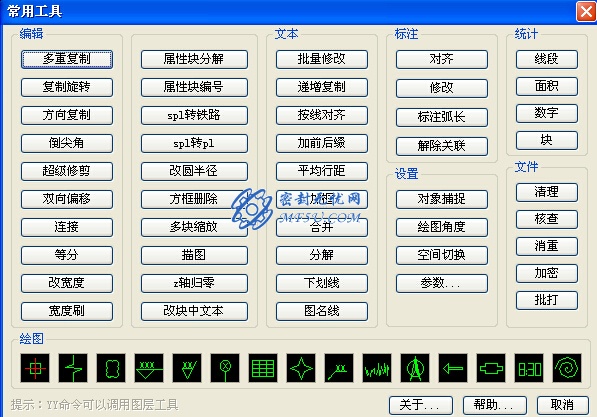The height and width of the screenshot is (417, 597).
Task: Click the 绘图角度 button
Action: [x=442, y=227]
